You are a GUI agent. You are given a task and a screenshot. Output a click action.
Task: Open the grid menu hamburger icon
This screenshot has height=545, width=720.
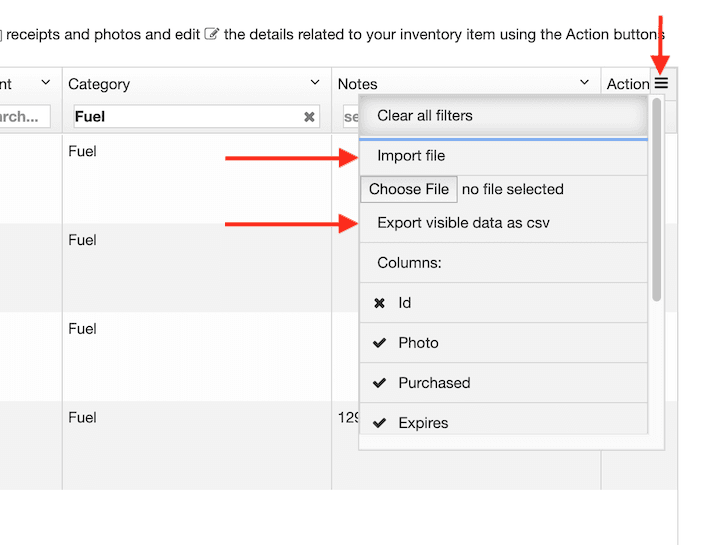[661, 83]
